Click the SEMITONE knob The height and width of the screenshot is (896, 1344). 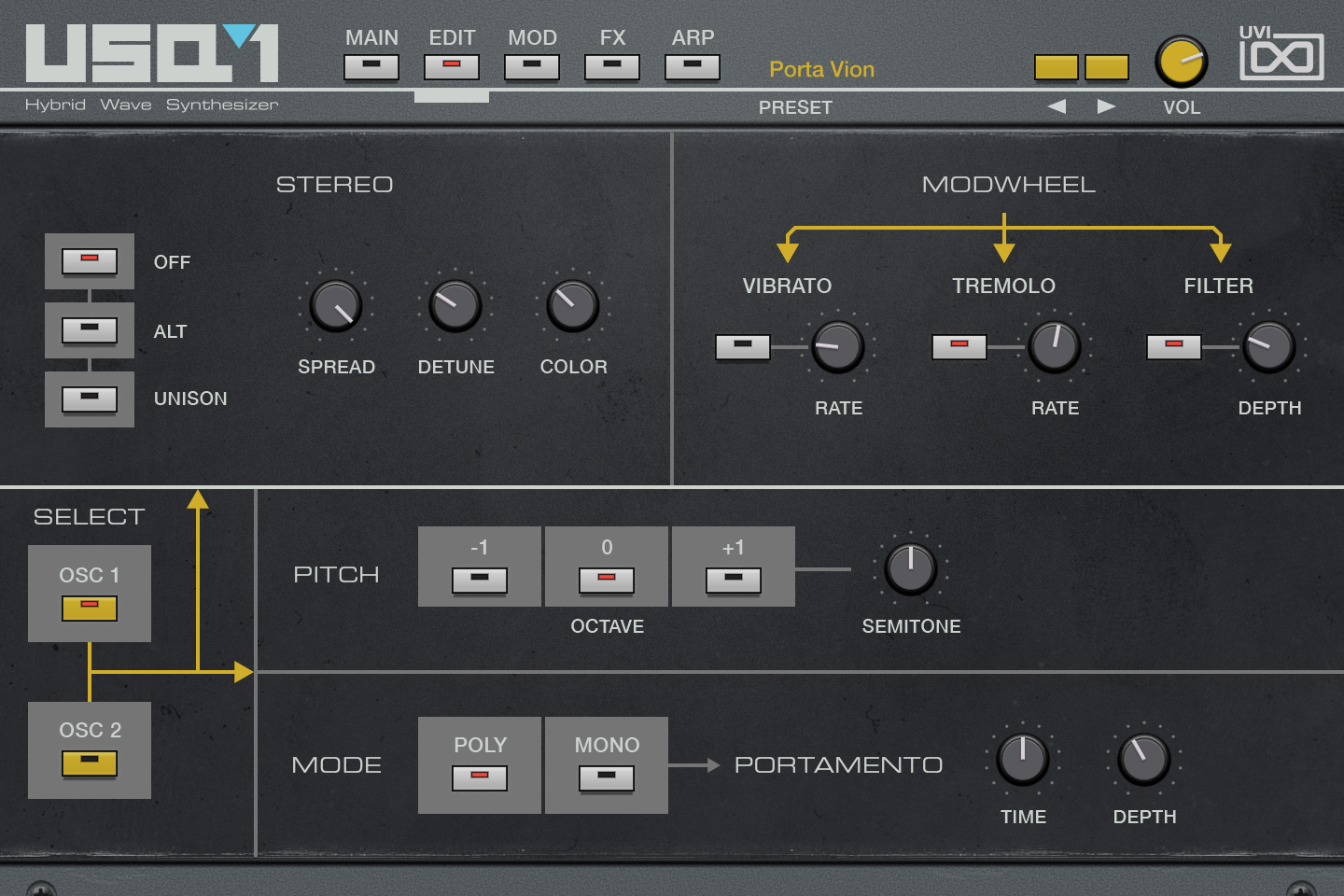[x=911, y=569]
